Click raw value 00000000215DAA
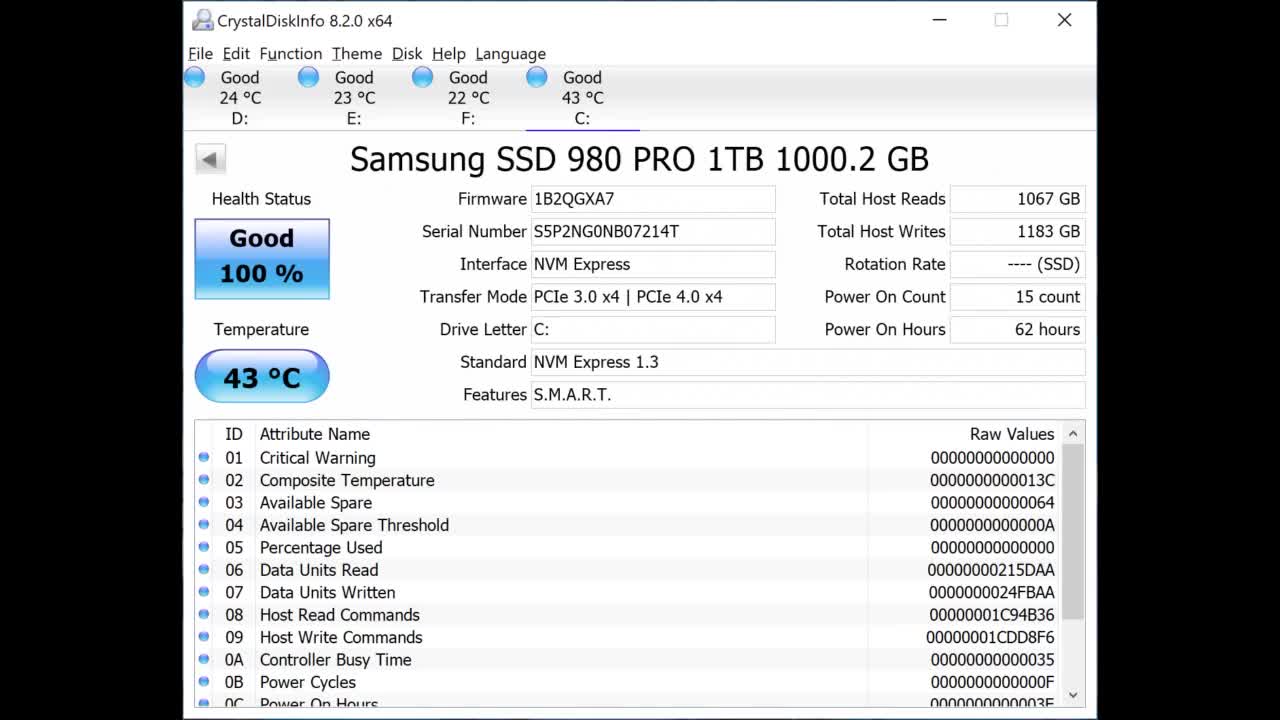 [x=990, y=570]
